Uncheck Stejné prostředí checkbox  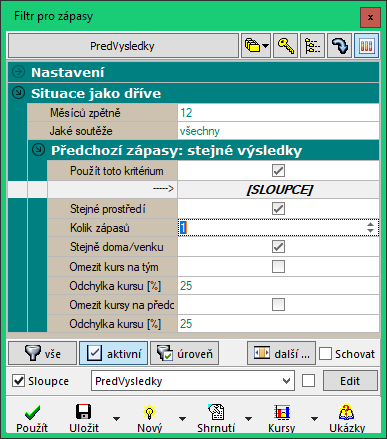278,209
